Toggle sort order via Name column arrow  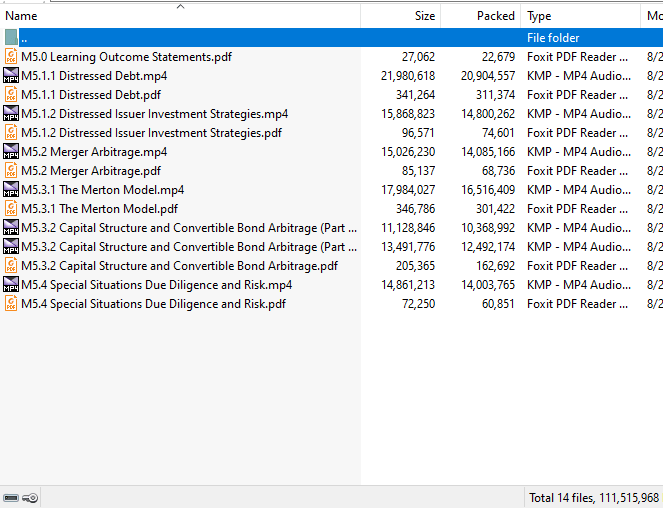(181, 6)
